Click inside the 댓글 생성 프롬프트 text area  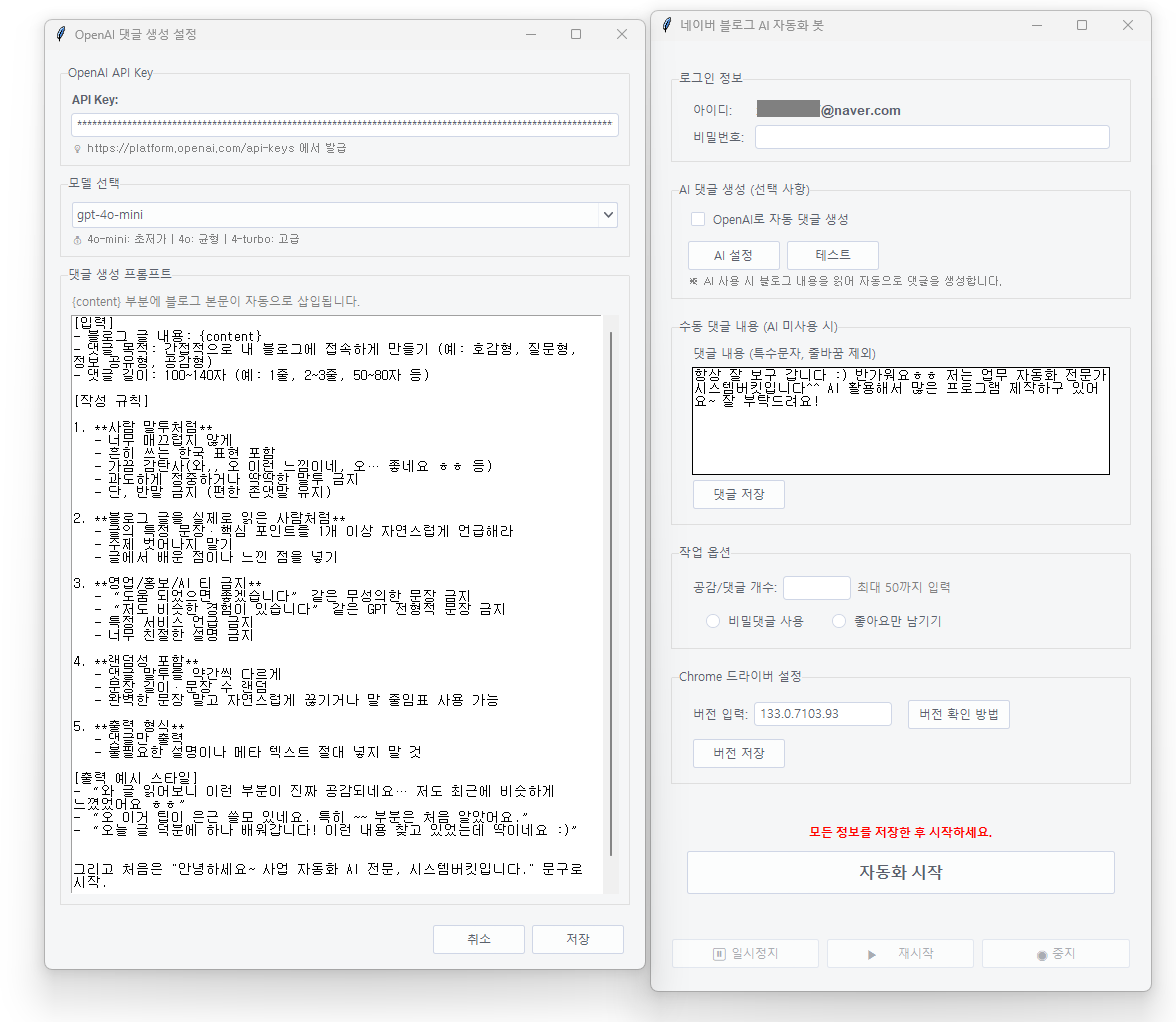click(338, 604)
